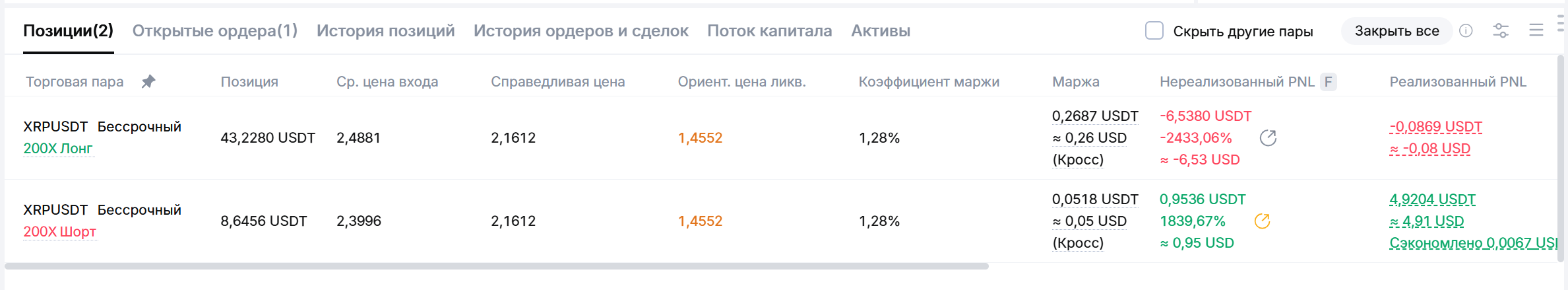Image resolution: width=1568 pixels, height=290 pixels.
Task: Click the pin icon beside Торговая пара
Action: (148, 81)
